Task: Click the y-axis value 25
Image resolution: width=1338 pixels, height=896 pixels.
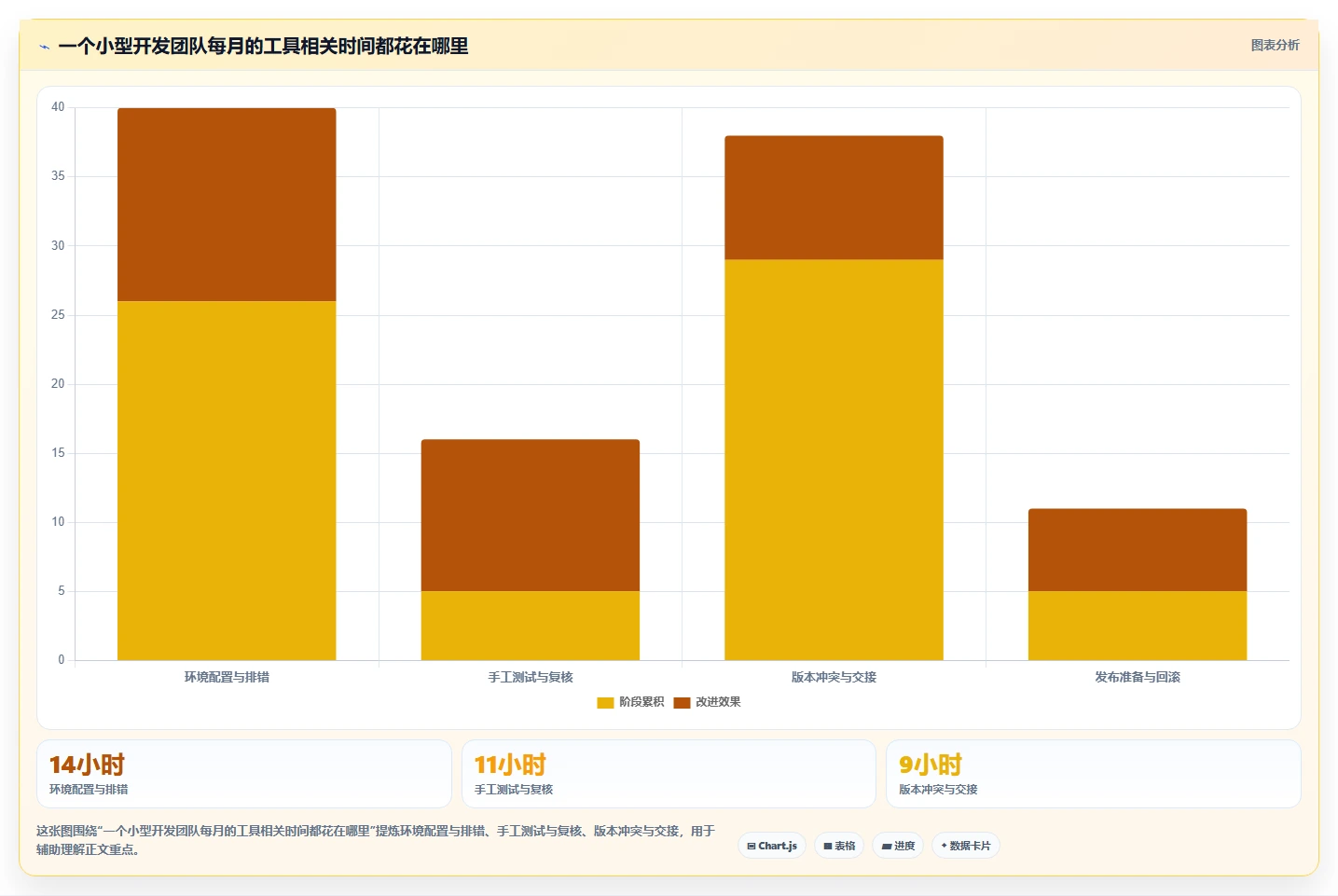Action: click(x=58, y=315)
